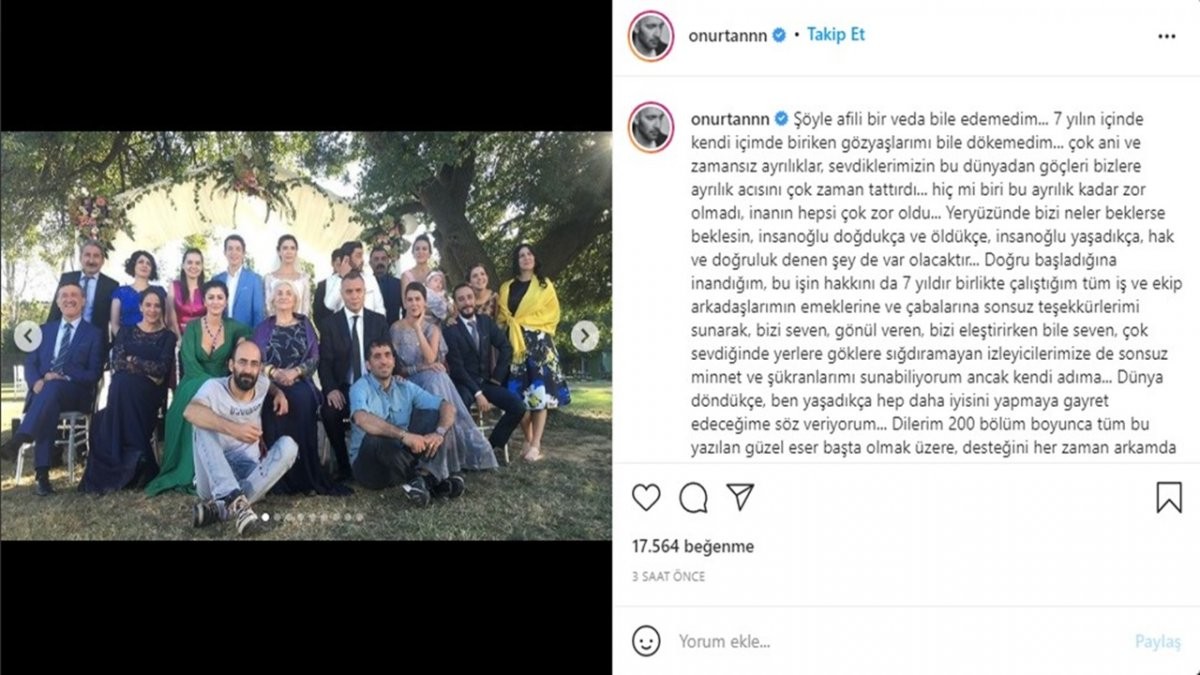This screenshot has width=1200, height=675.
Task: Open the onurtannn username in caption
Action: point(727,117)
